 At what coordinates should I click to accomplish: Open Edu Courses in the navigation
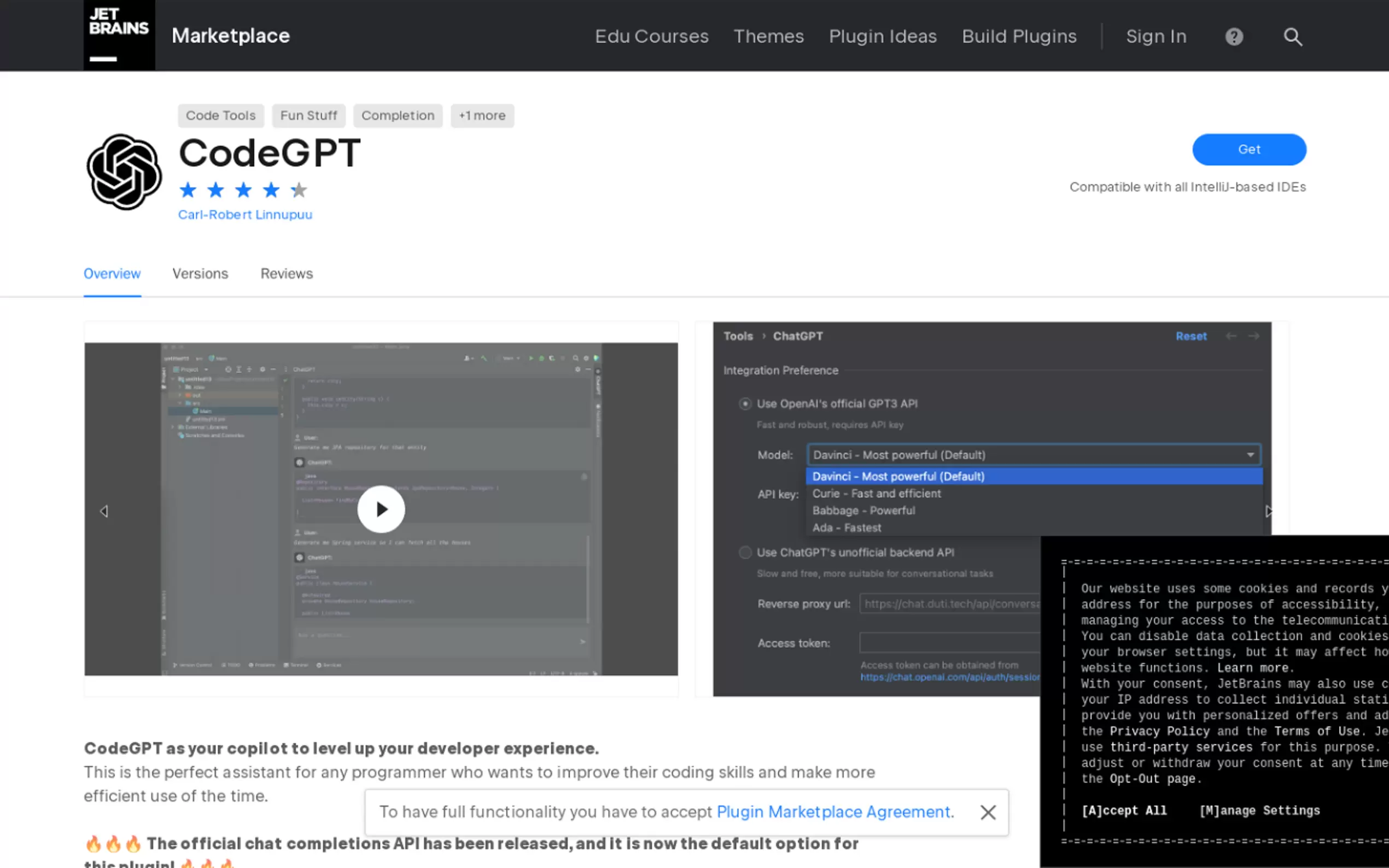652,36
